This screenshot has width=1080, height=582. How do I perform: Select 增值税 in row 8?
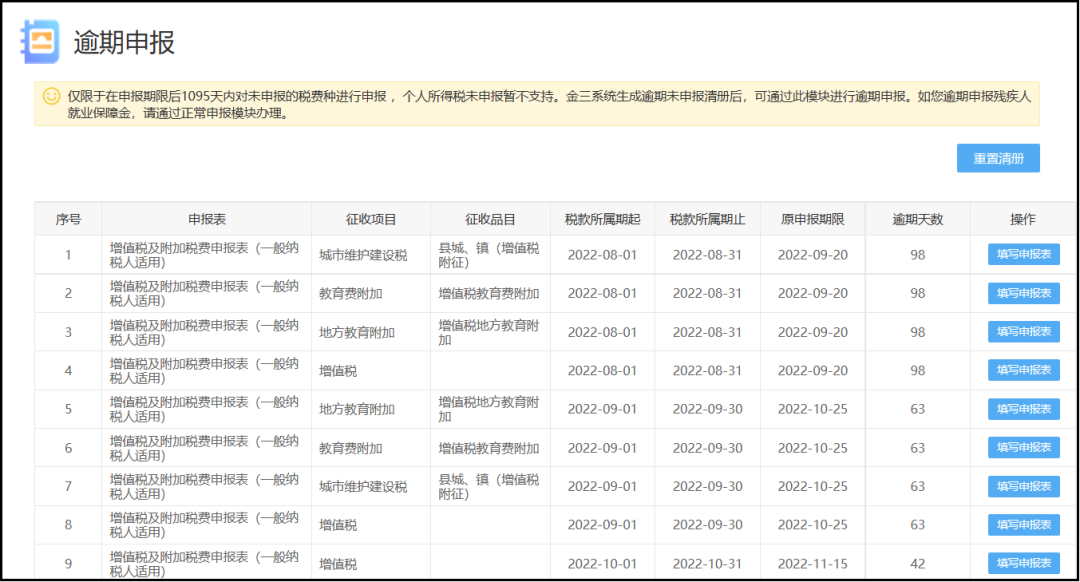point(338,526)
